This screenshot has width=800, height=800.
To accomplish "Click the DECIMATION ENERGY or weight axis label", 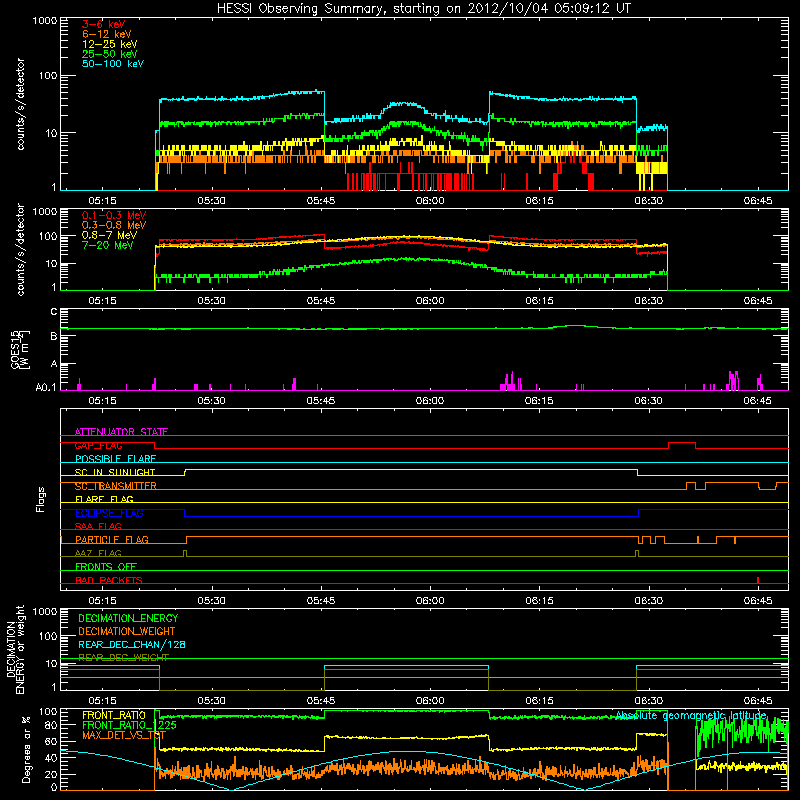I will point(15,649).
